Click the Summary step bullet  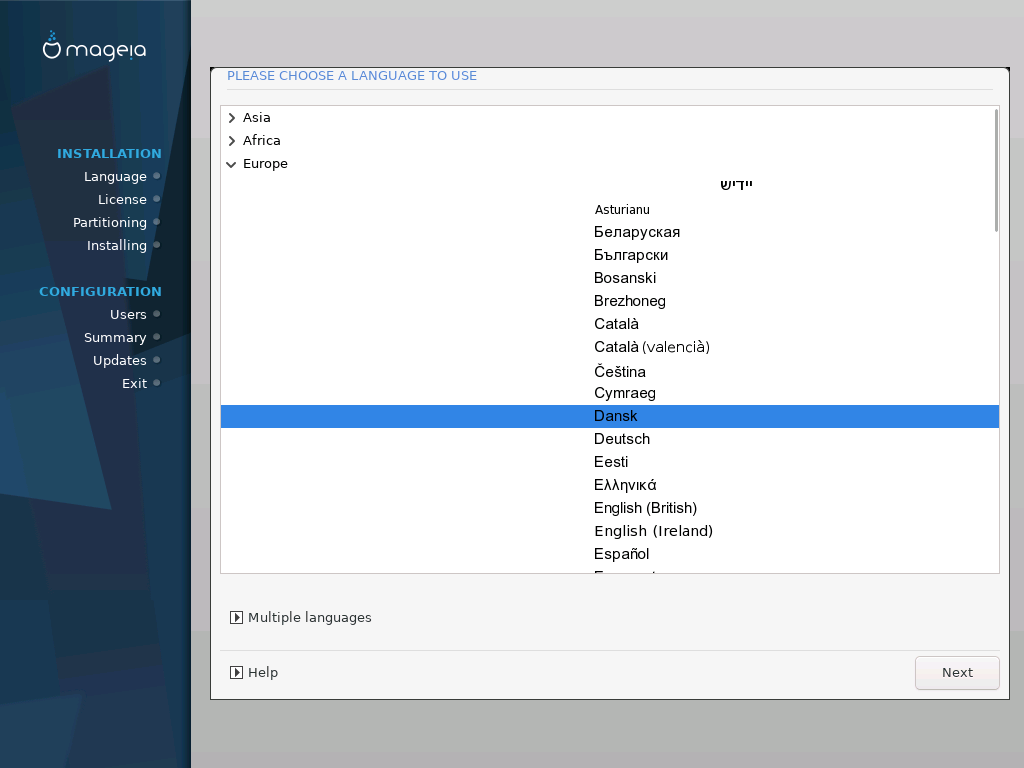coord(157,337)
